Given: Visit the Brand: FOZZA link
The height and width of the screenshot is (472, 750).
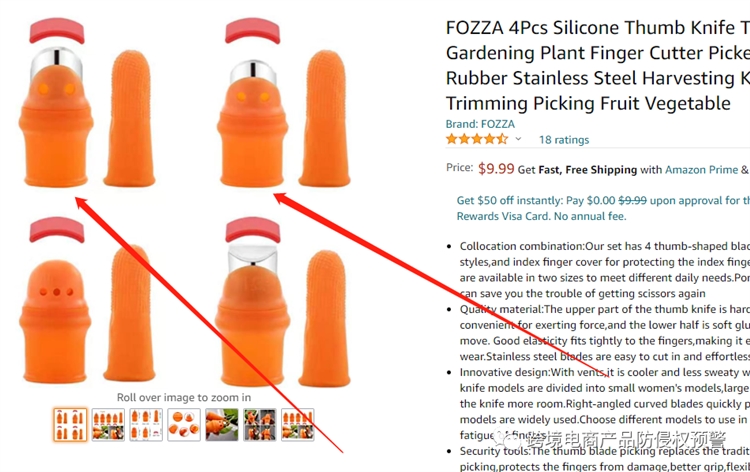Looking at the screenshot, I should click(x=480, y=124).
